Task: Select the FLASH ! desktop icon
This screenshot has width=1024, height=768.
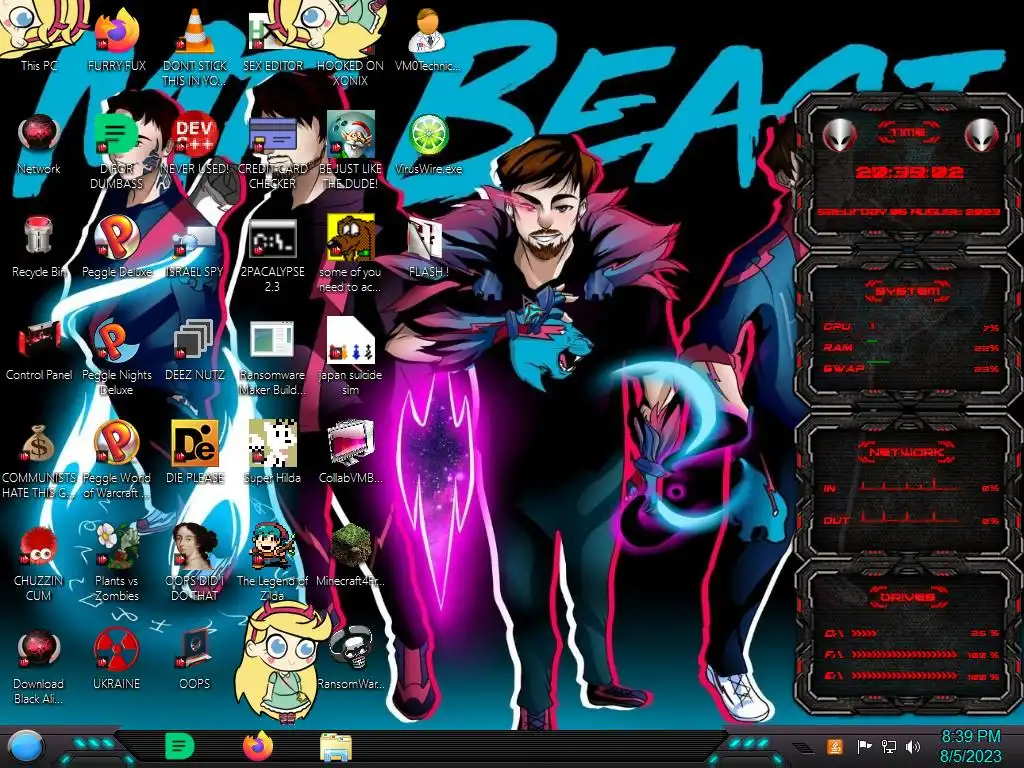Action: pos(428,247)
